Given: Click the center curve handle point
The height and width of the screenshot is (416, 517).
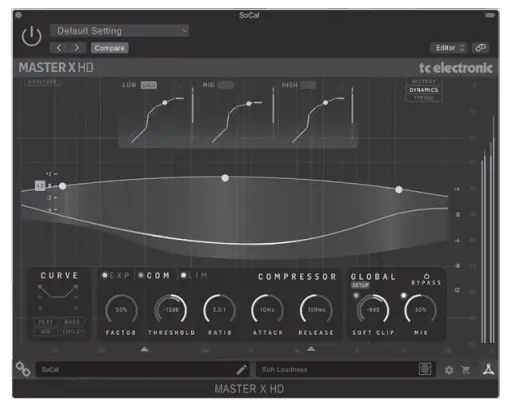Looking at the screenshot, I should tap(225, 178).
